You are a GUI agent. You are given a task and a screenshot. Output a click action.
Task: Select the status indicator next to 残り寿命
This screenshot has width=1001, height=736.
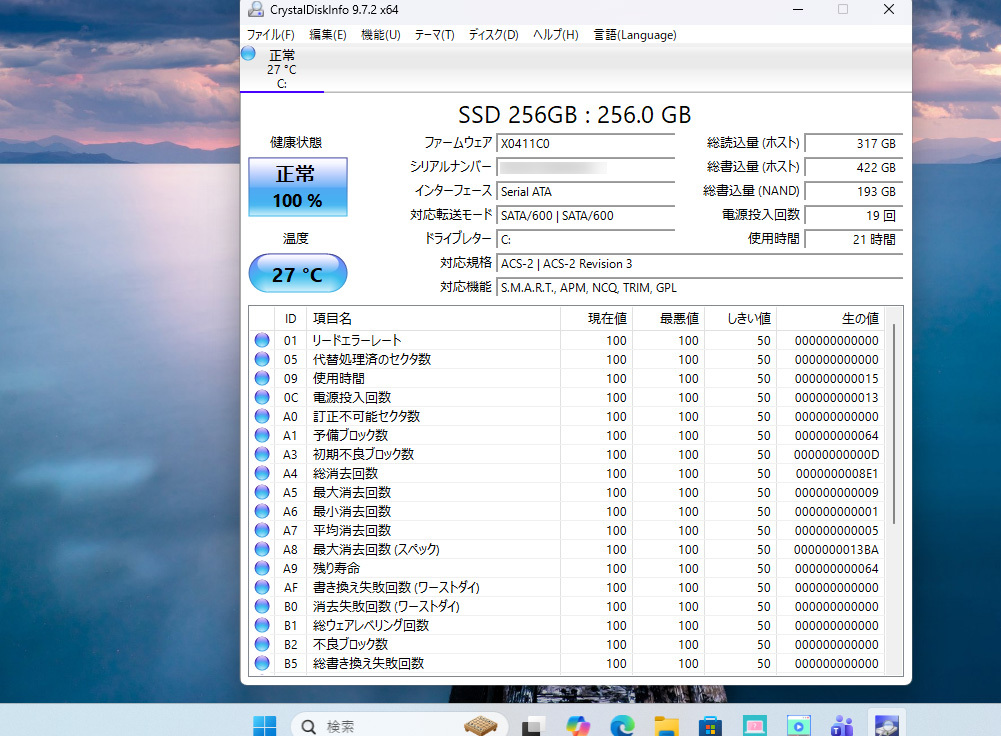[x=260, y=568]
